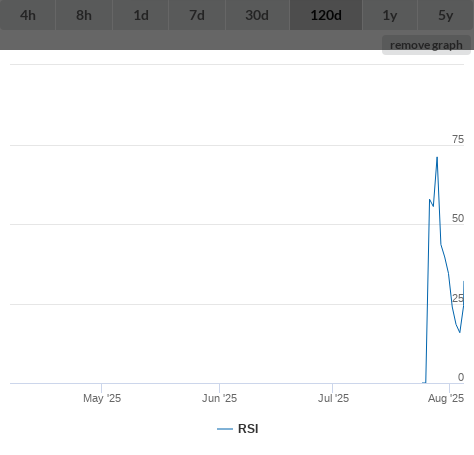Click the active 120d range tab
This screenshot has width=474, height=455.
(326, 15)
